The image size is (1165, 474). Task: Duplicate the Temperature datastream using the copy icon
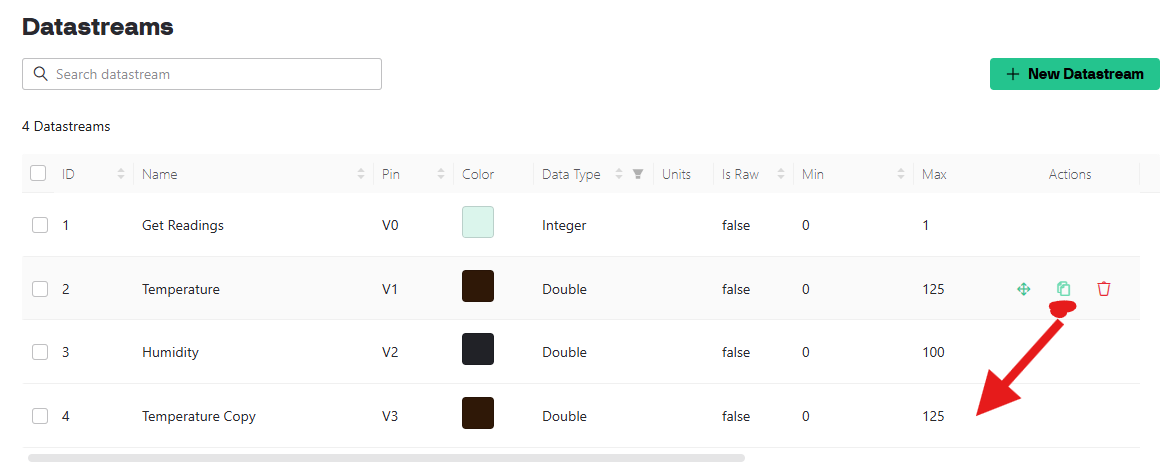tap(1063, 288)
